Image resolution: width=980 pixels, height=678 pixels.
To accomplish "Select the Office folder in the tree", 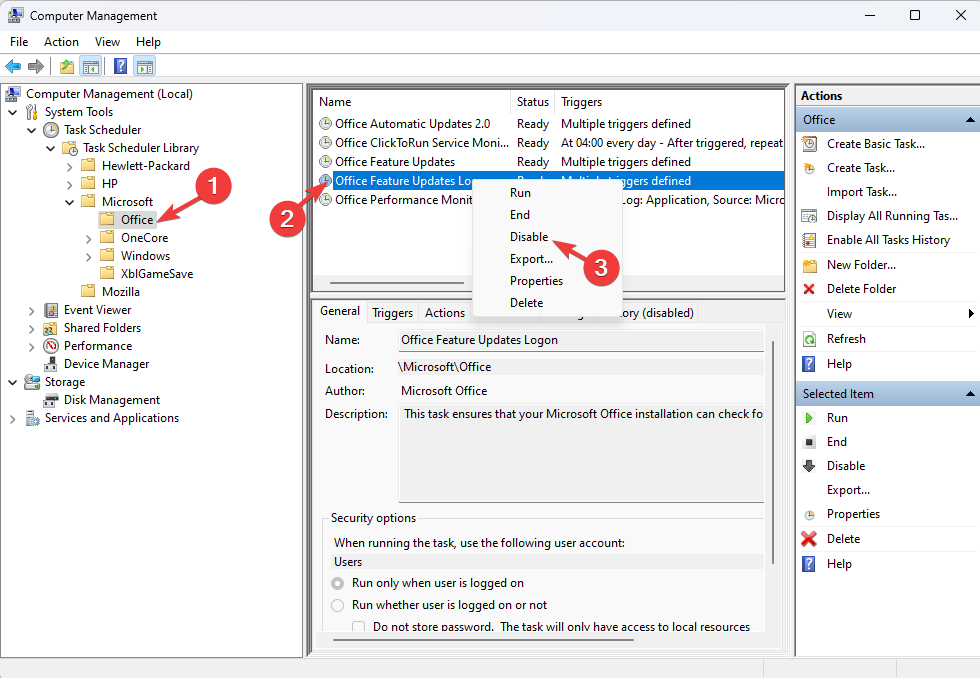I will click(x=137, y=220).
